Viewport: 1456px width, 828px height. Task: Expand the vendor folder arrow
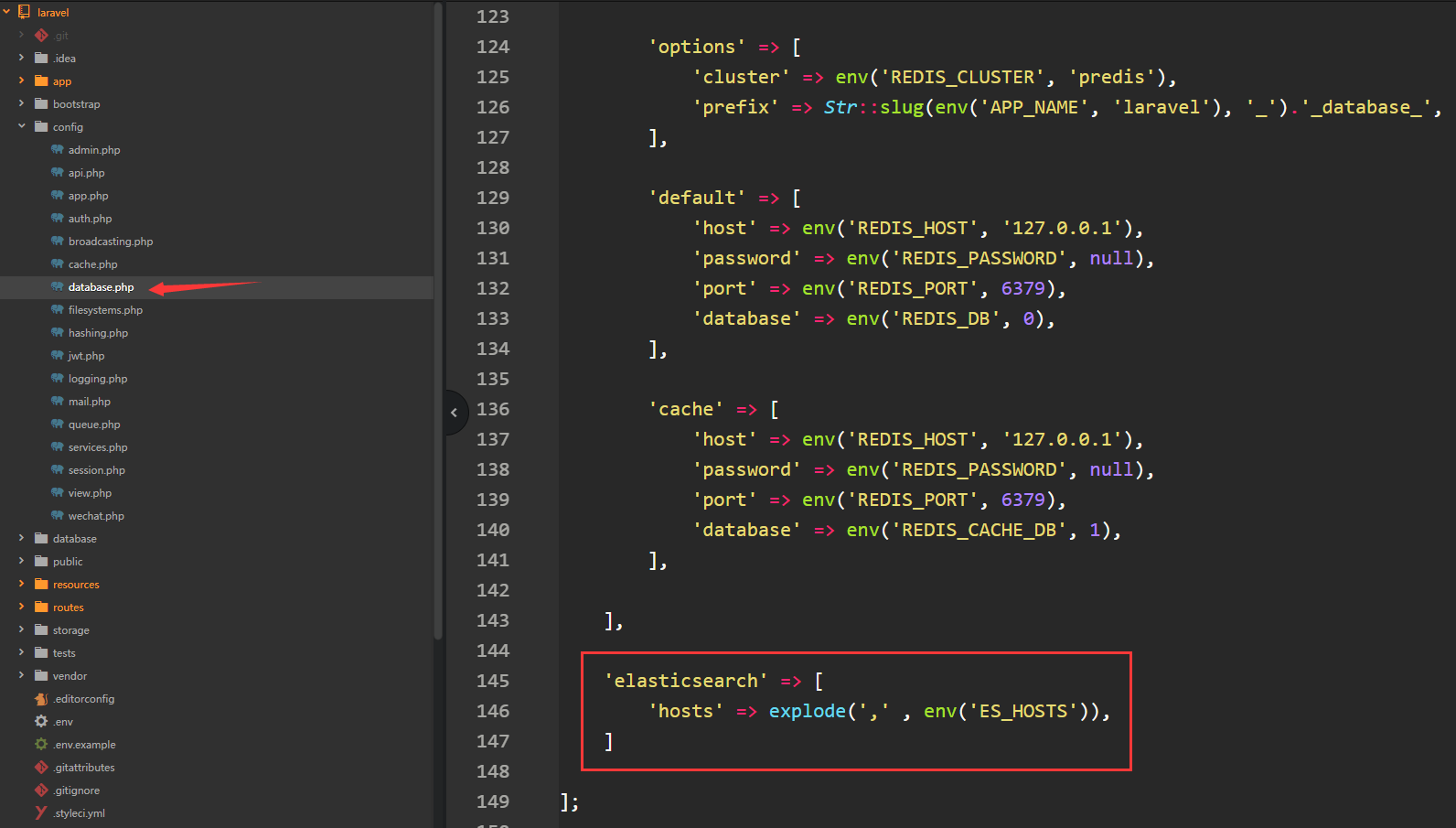pyautogui.click(x=21, y=675)
